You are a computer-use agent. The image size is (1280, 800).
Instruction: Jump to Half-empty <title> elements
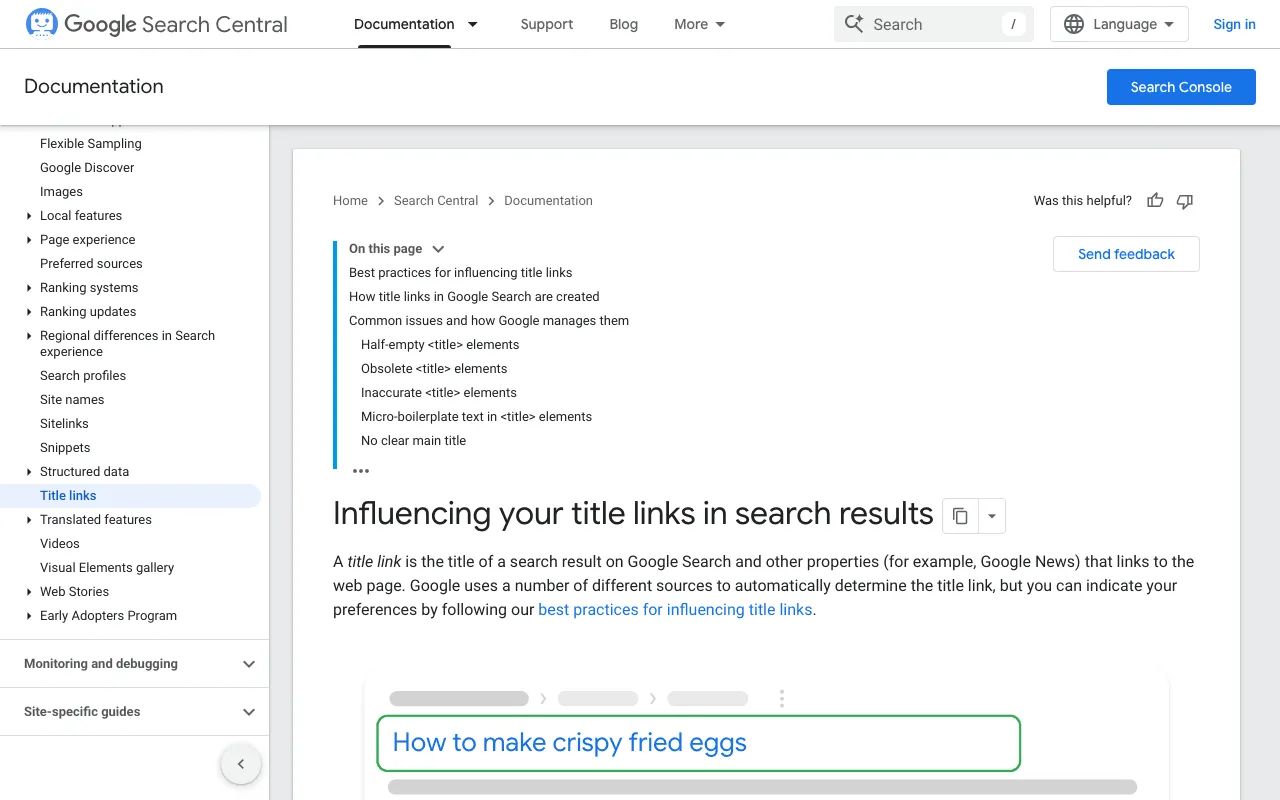[x=440, y=345]
